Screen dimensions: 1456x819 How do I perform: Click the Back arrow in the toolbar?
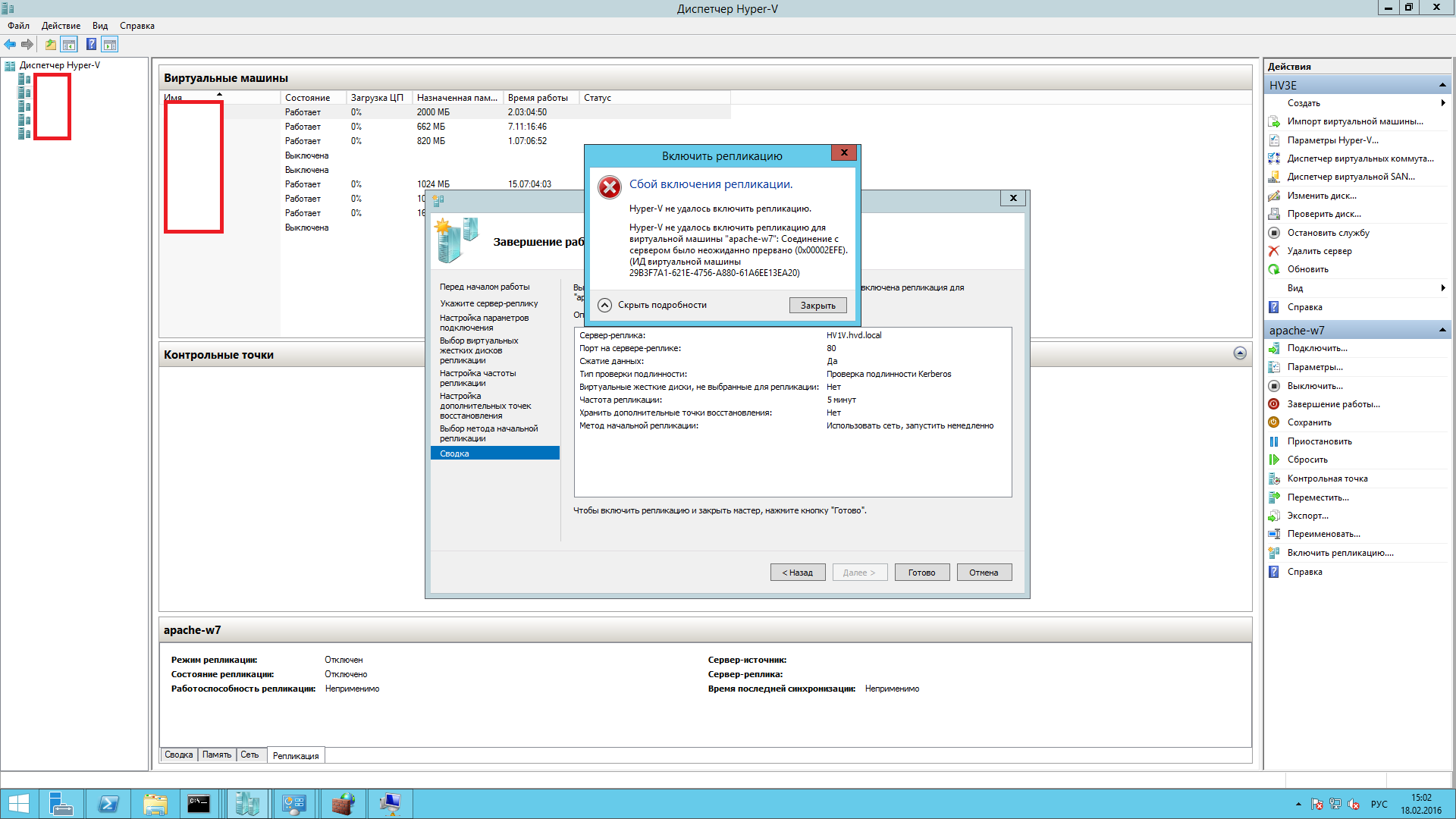10,45
